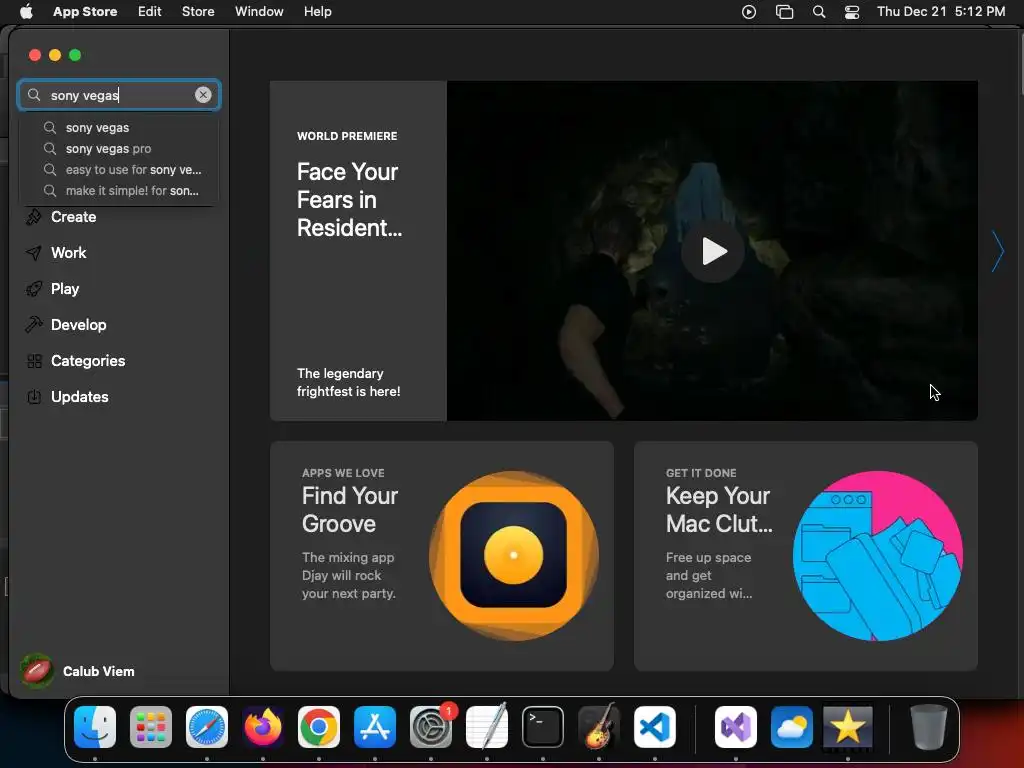Screen dimensions: 1024x768
Task: Open the Develop section in sidebar
Action: click(78, 325)
